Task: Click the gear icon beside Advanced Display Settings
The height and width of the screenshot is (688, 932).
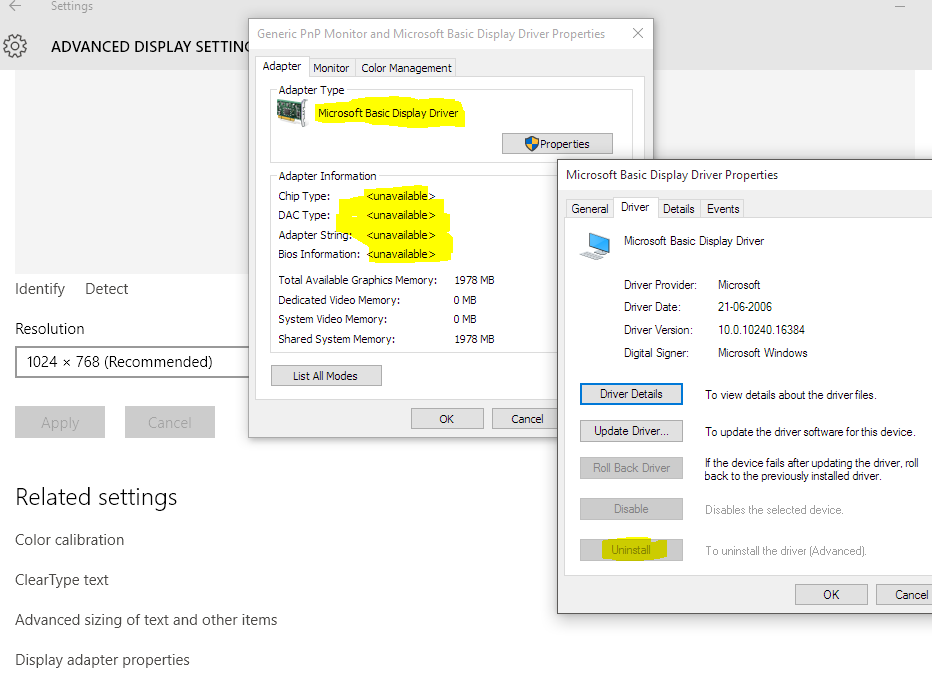Action: click(15, 46)
